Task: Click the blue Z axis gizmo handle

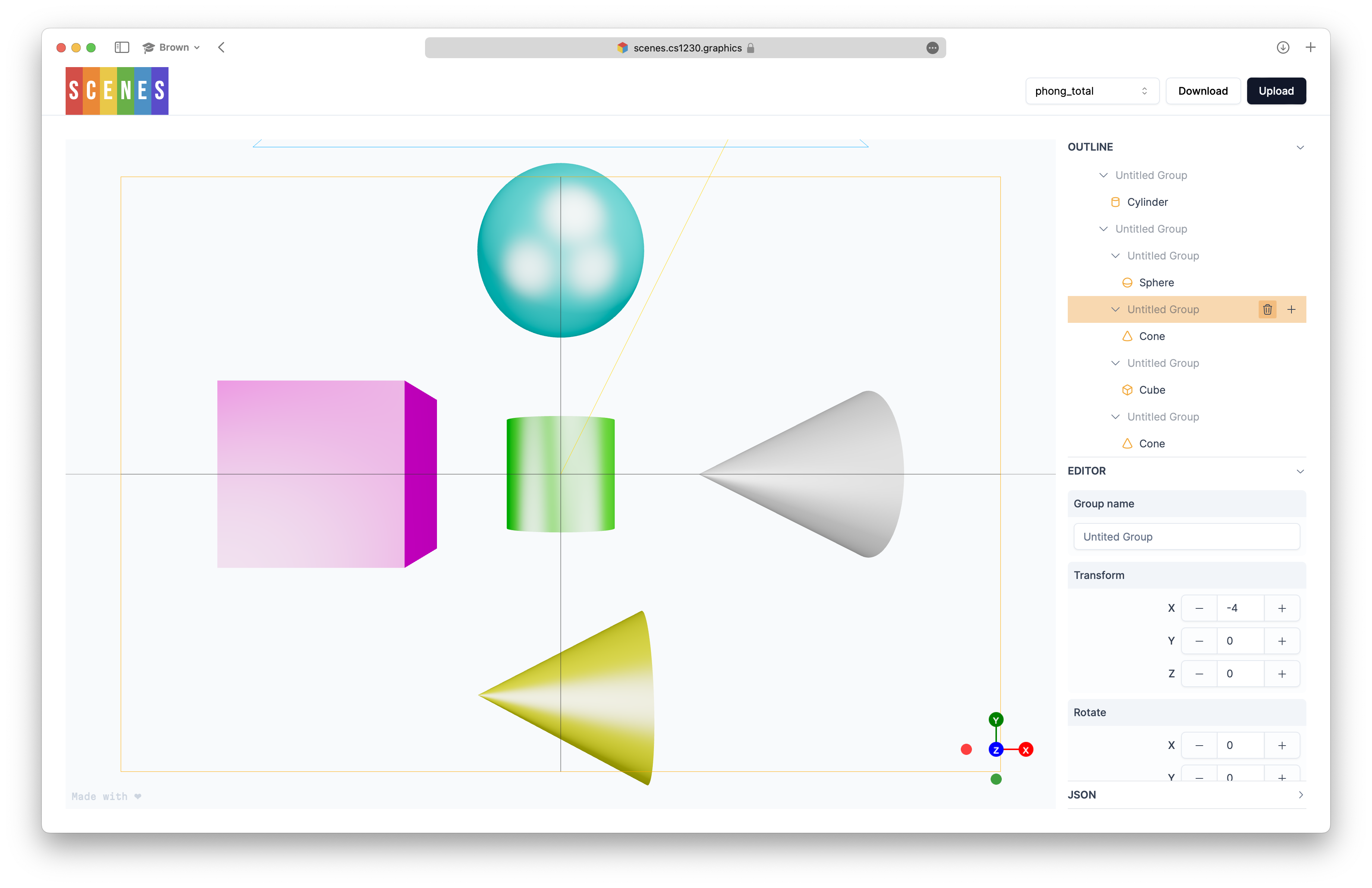Action: coord(995,750)
